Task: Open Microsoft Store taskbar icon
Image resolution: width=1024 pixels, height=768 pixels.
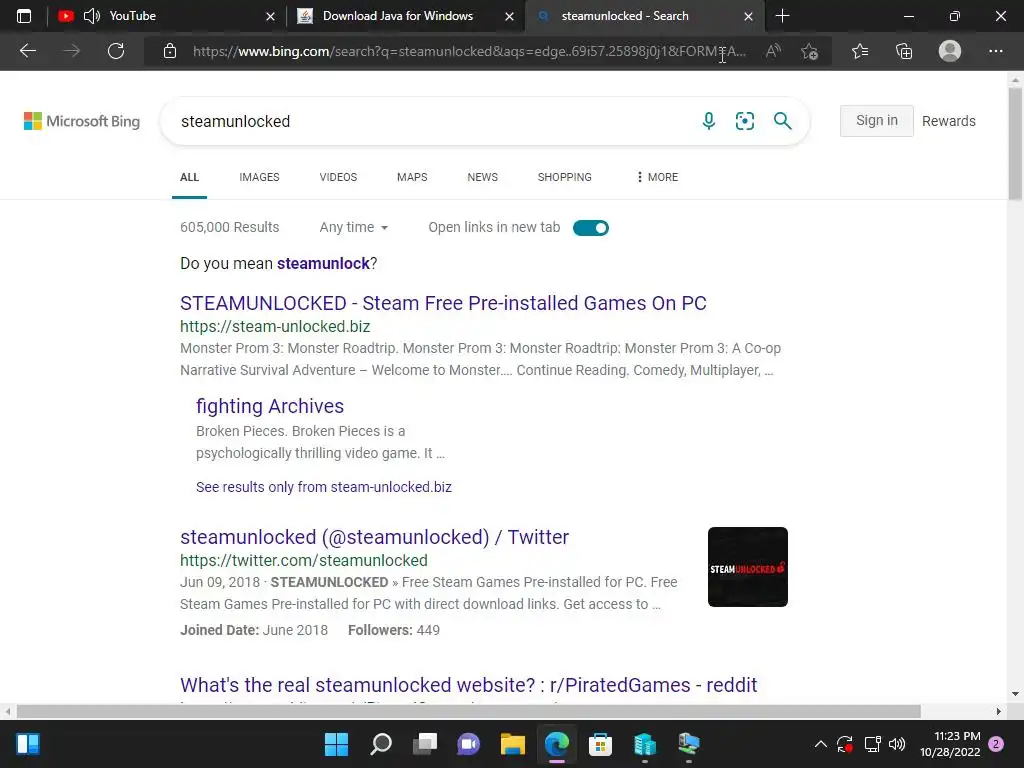Action: [600, 744]
